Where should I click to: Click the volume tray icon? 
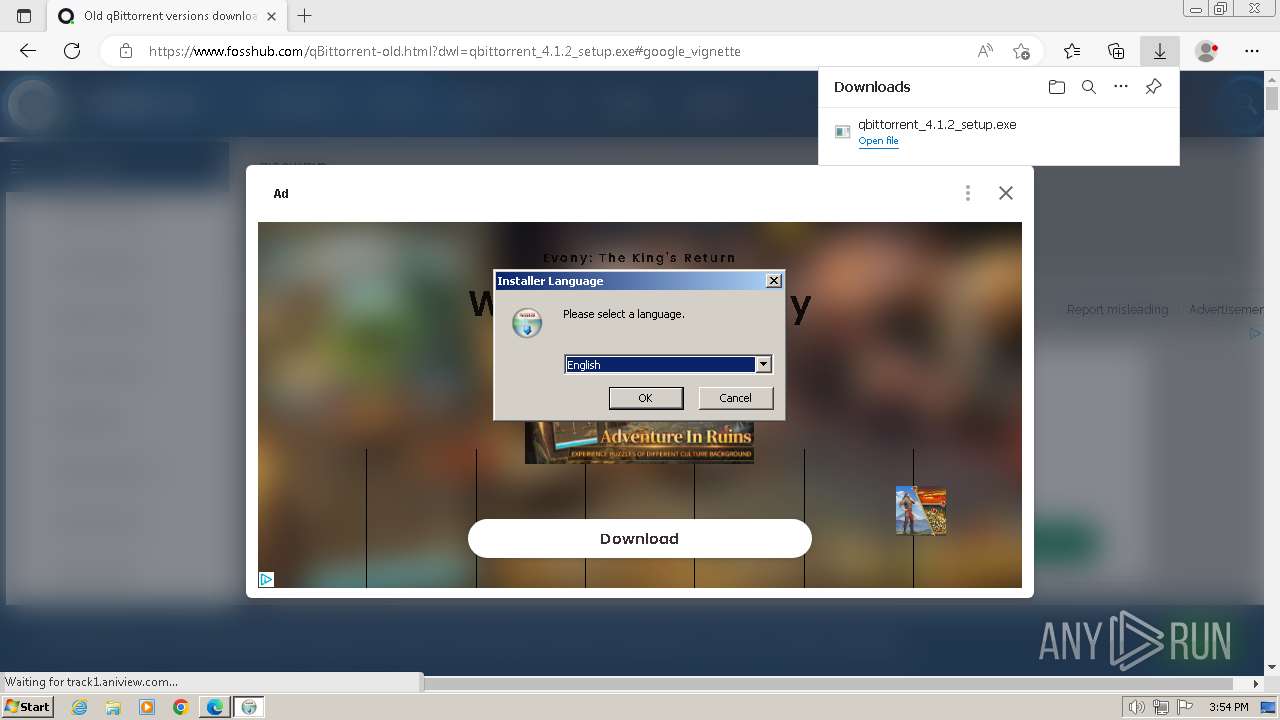point(1137,707)
